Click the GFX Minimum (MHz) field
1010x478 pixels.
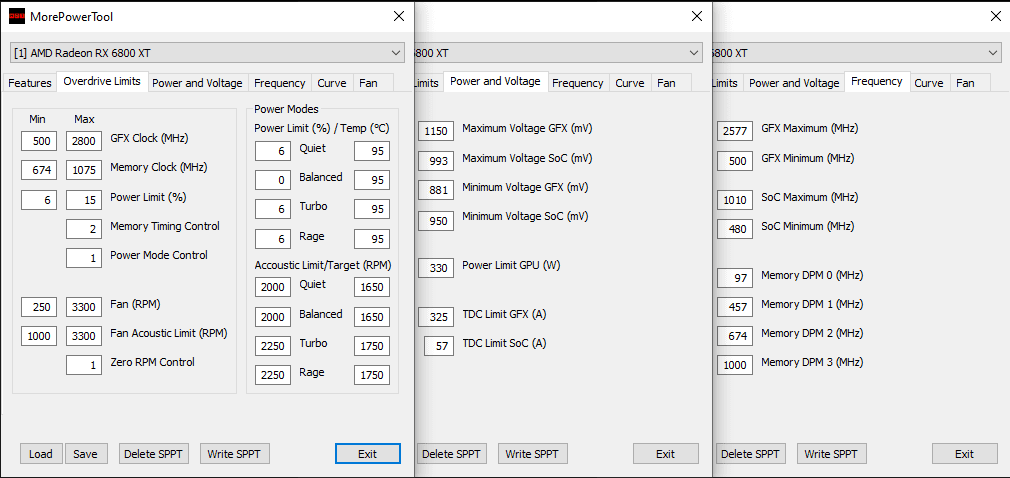[x=735, y=160]
